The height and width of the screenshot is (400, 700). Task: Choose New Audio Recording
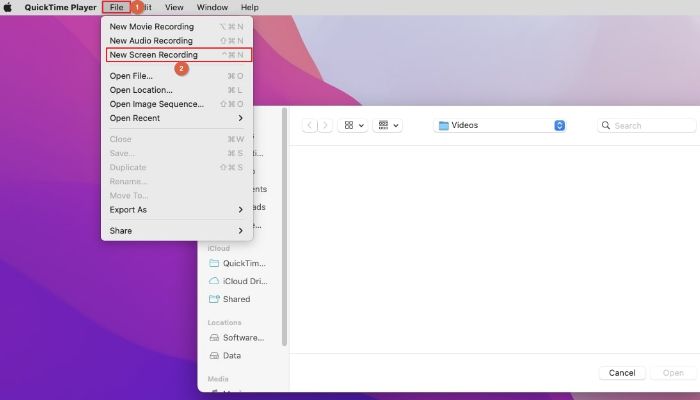177,41
